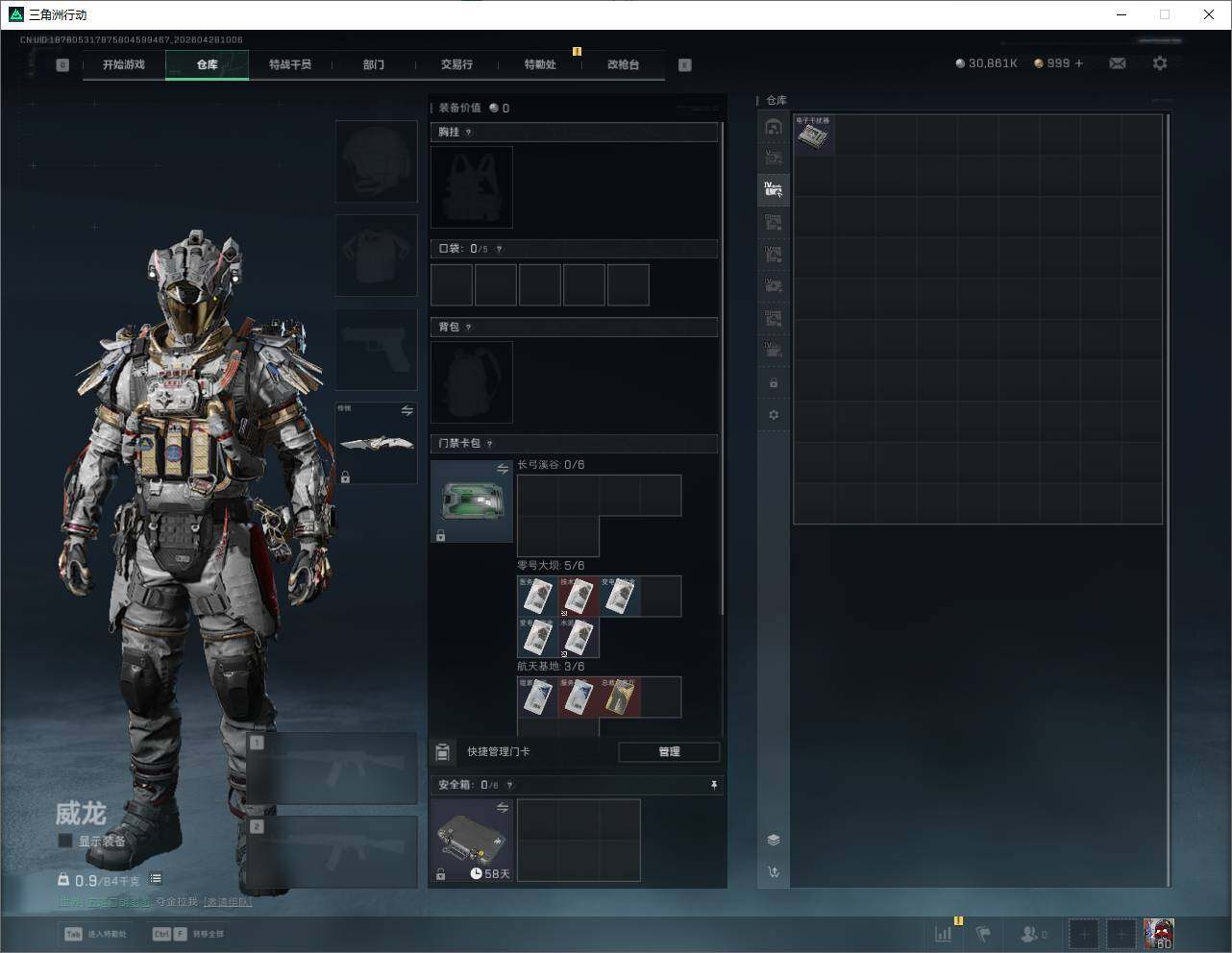Open the stats bar chart icon
1232x953 pixels.
click(944, 934)
